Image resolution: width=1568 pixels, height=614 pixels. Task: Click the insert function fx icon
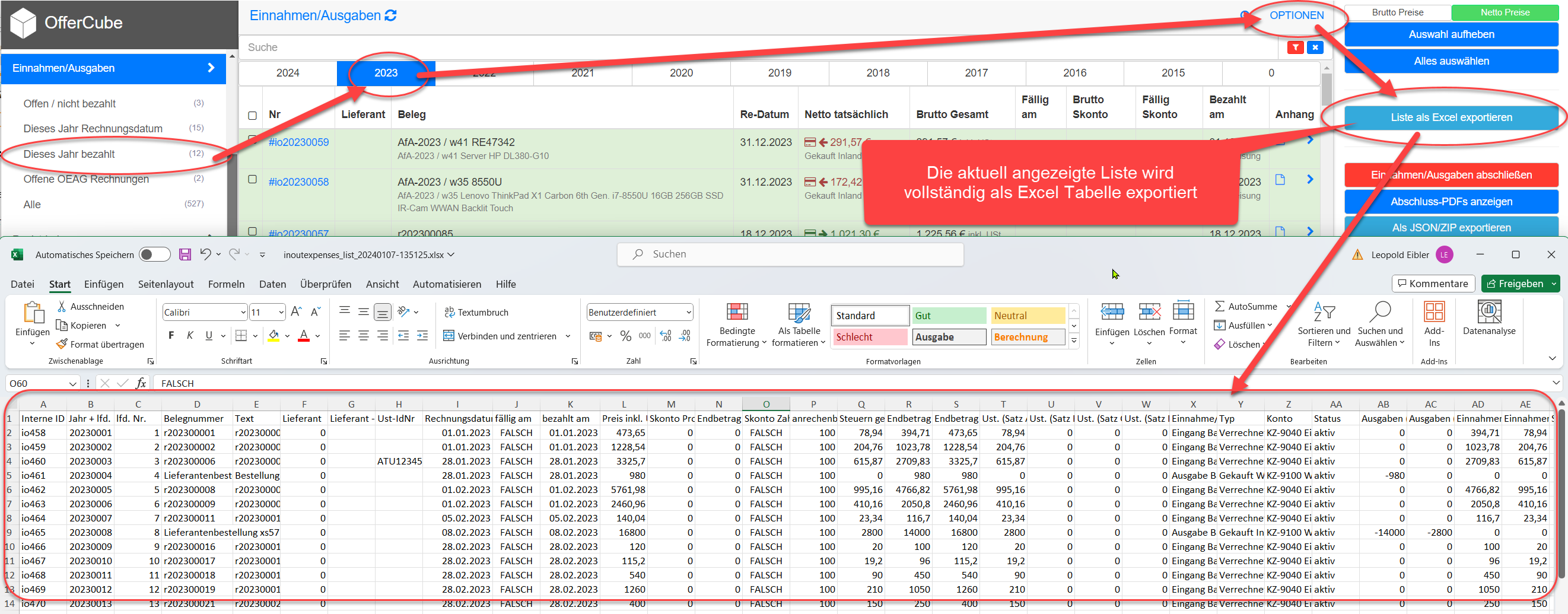point(141,383)
